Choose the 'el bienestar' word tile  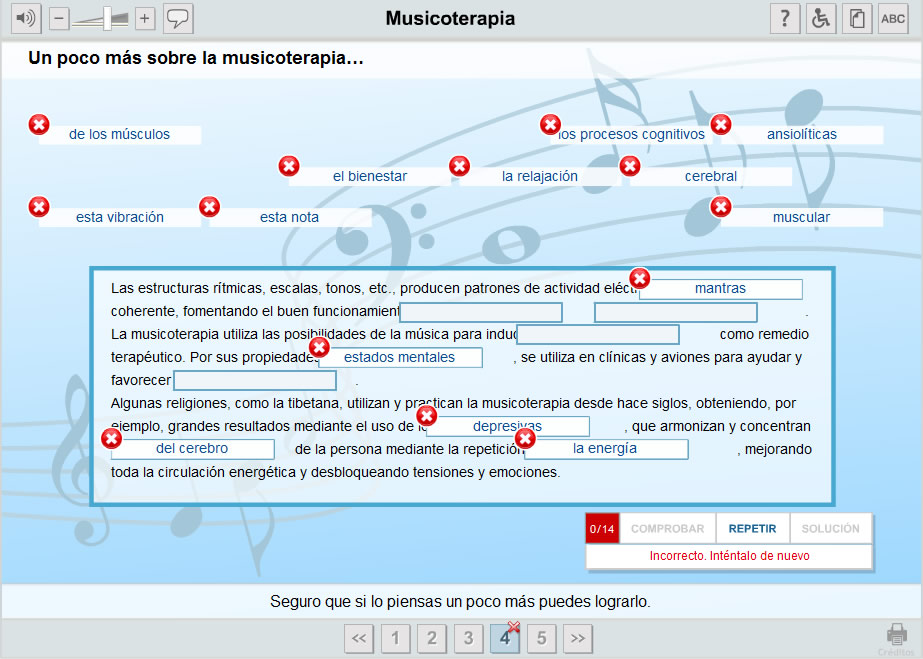coord(370,177)
